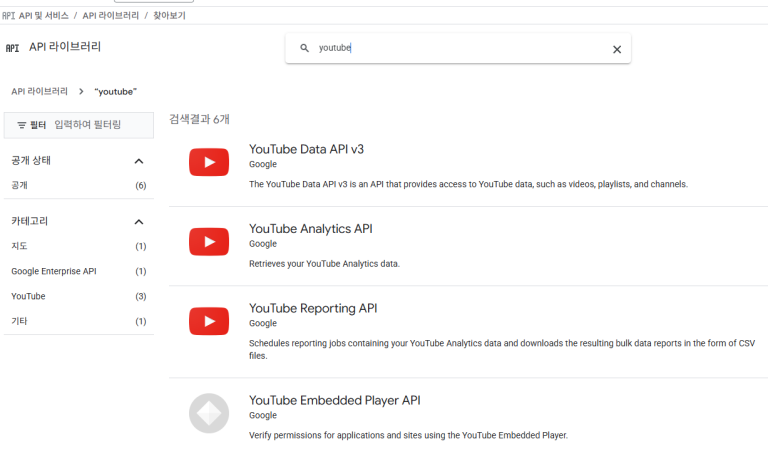This screenshot has width=768, height=454.
Task: Click the (3) count next to YouTube
Action: [x=141, y=297]
